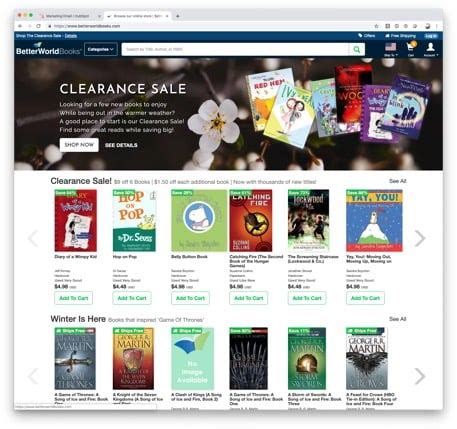Click the Shop Now button
The height and width of the screenshot is (429, 457).
point(79,145)
